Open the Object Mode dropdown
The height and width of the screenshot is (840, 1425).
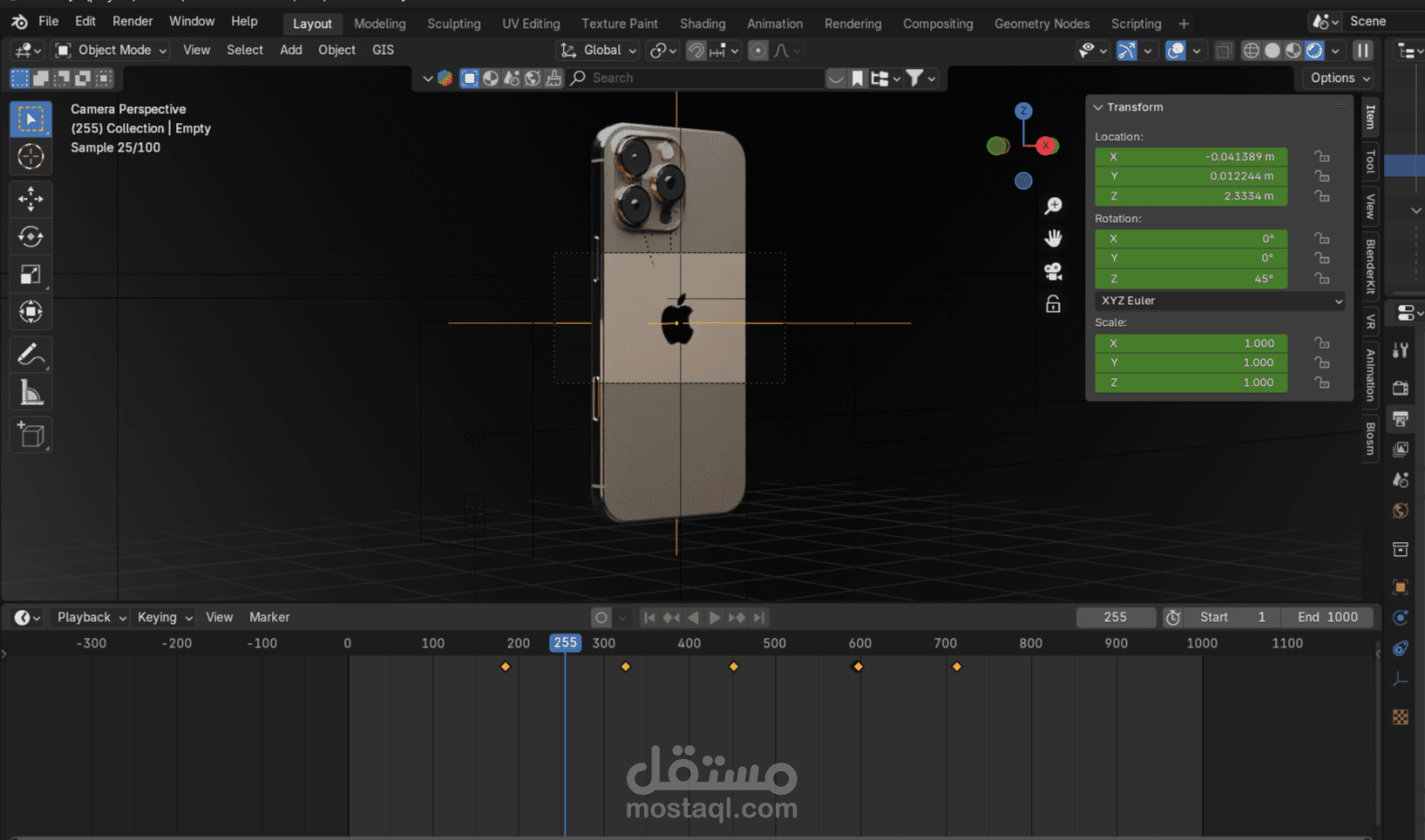click(111, 51)
